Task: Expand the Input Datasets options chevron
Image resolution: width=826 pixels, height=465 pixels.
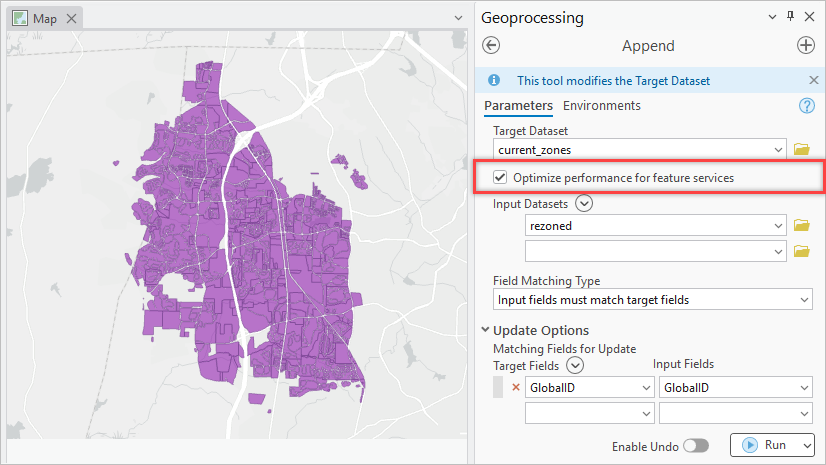Action: pyautogui.click(x=585, y=203)
